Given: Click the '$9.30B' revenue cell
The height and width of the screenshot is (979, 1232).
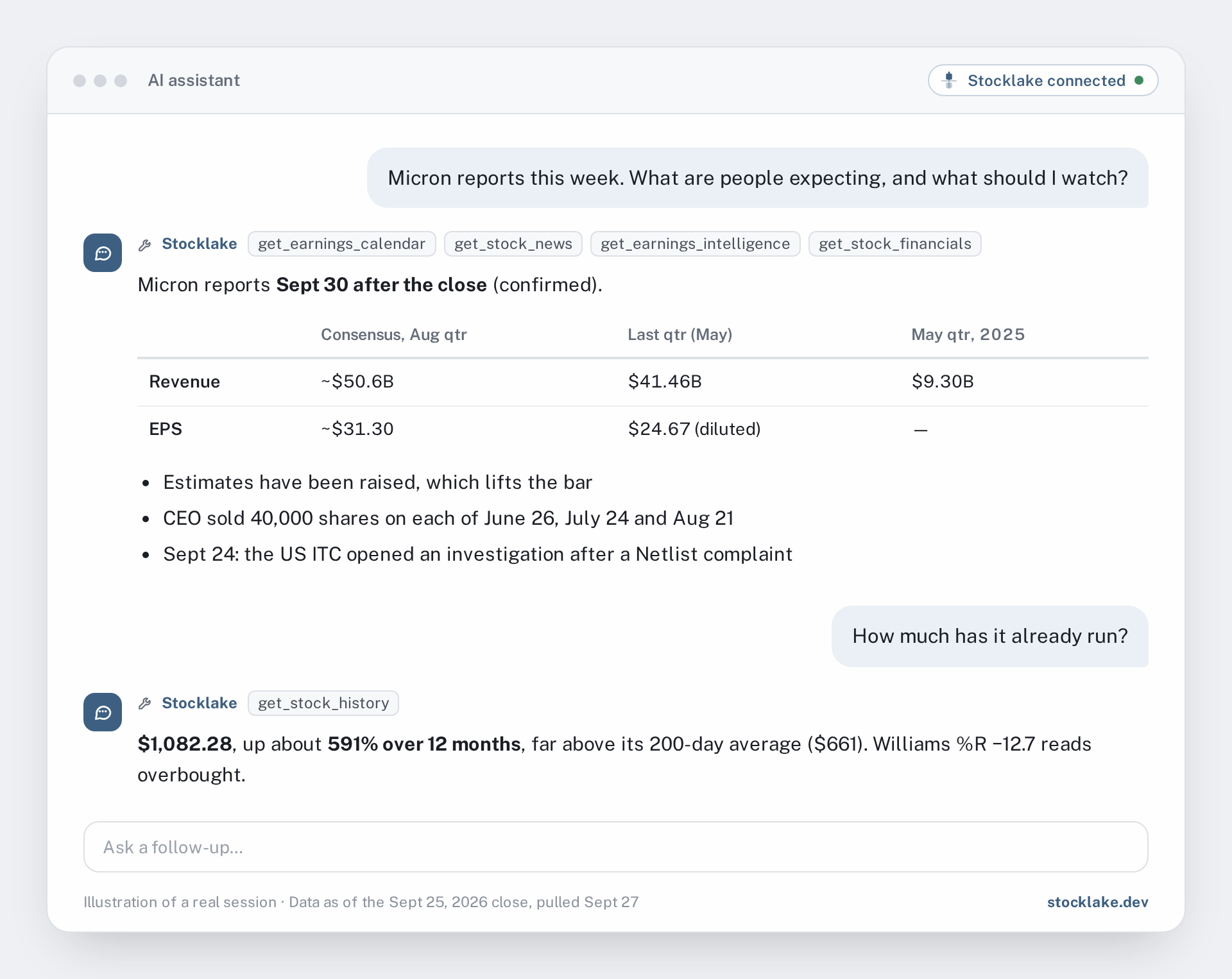Looking at the screenshot, I should click(x=943, y=382).
